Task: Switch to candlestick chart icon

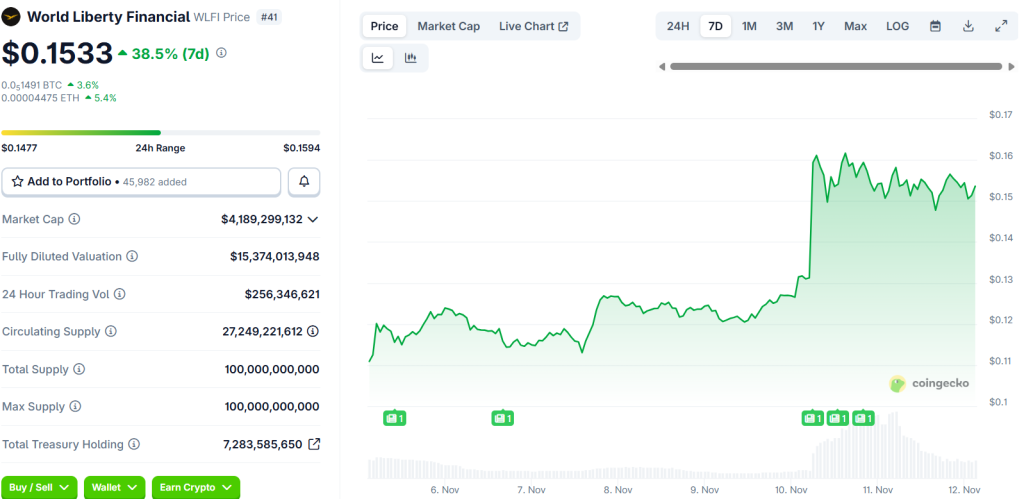Action: tap(410, 58)
